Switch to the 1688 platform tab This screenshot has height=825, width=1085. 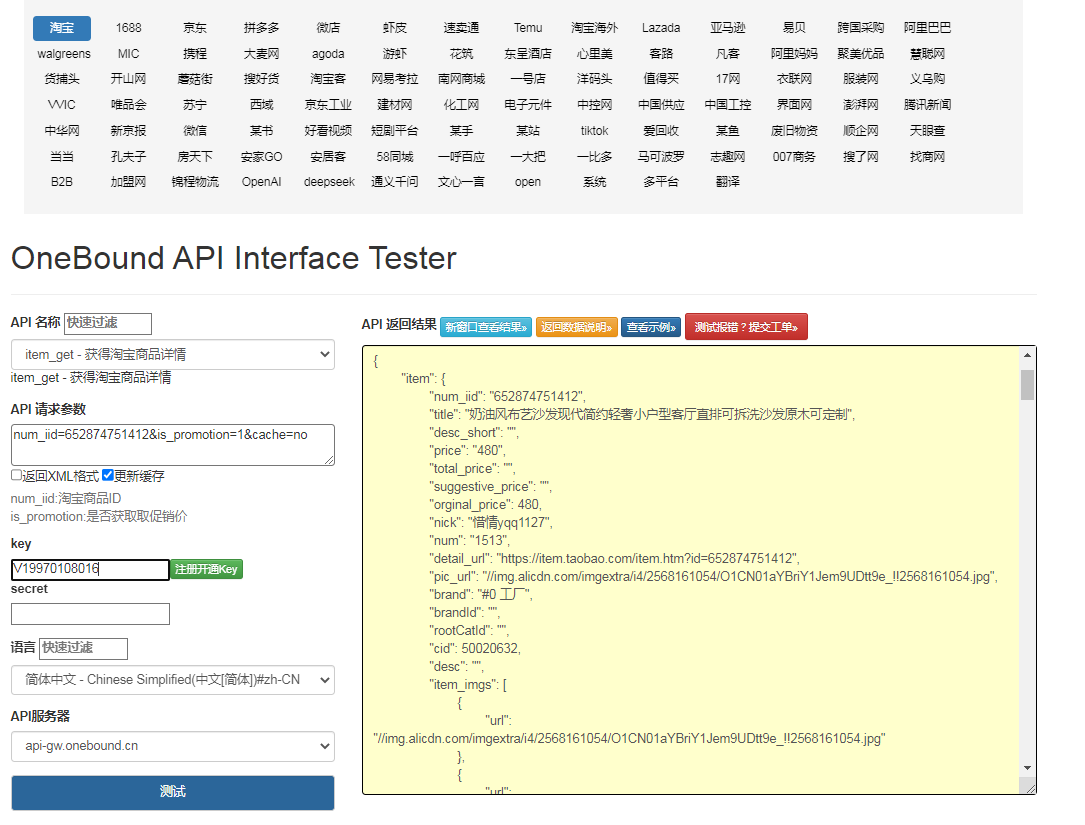(x=128, y=28)
